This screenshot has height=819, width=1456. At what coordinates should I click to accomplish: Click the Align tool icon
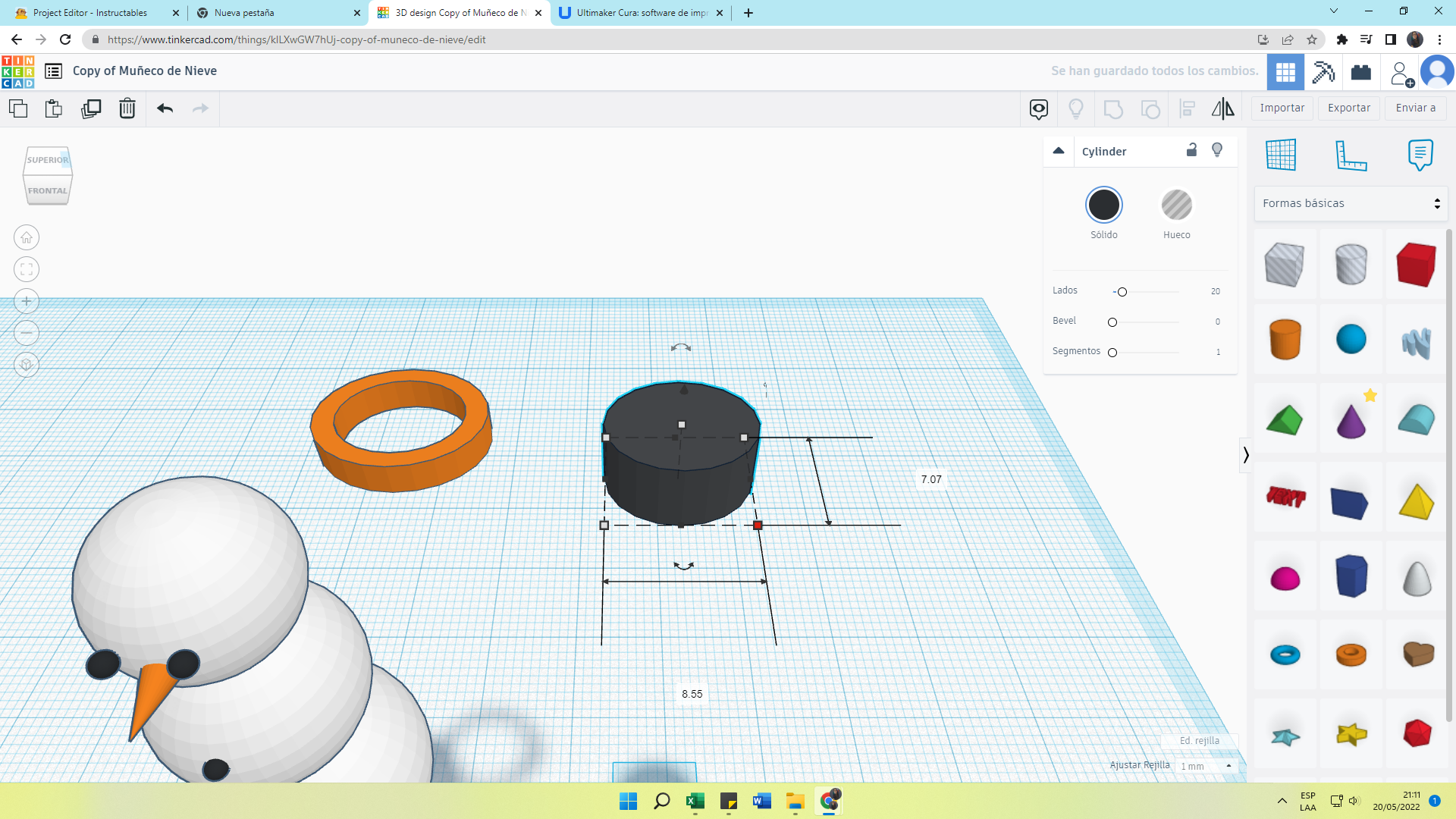click(x=1188, y=109)
